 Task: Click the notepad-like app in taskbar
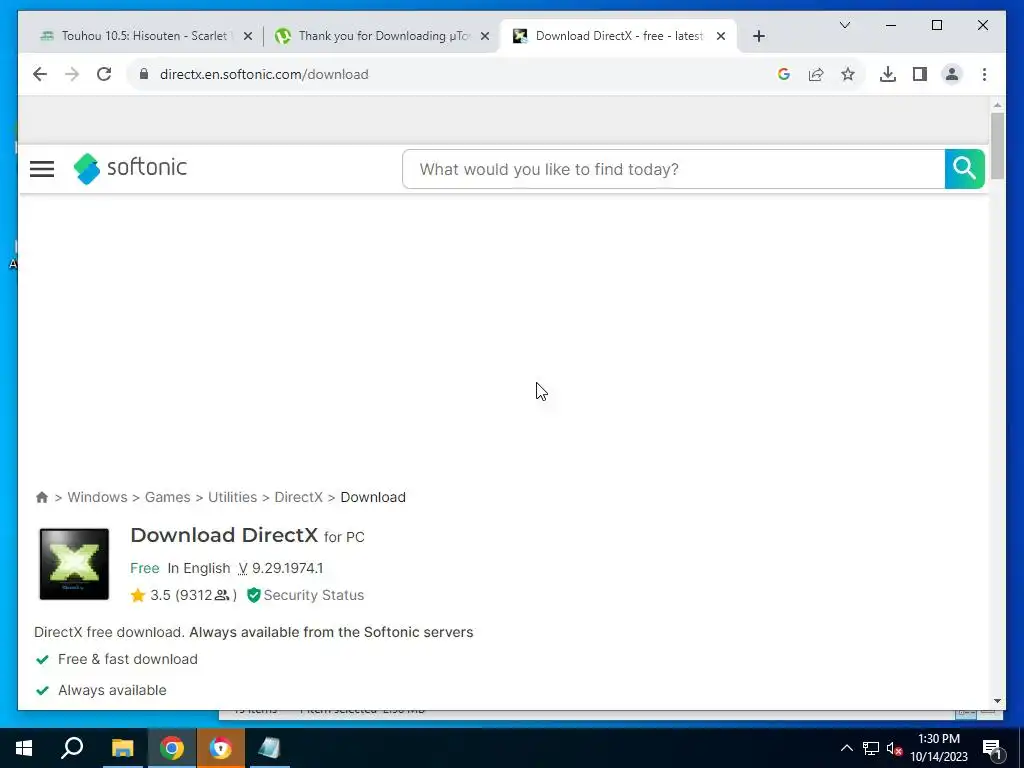[x=269, y=748]
